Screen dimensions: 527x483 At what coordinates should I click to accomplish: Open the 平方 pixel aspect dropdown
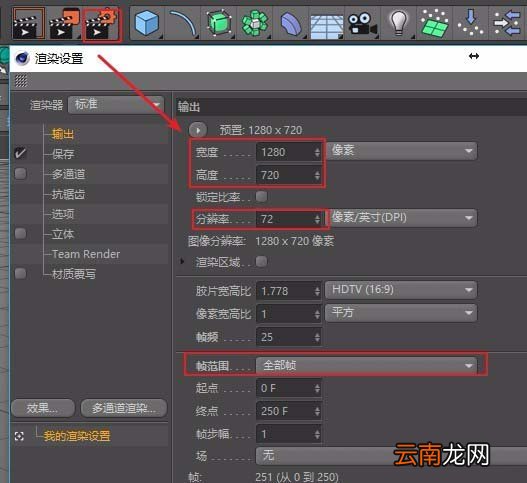pos(401,313)
